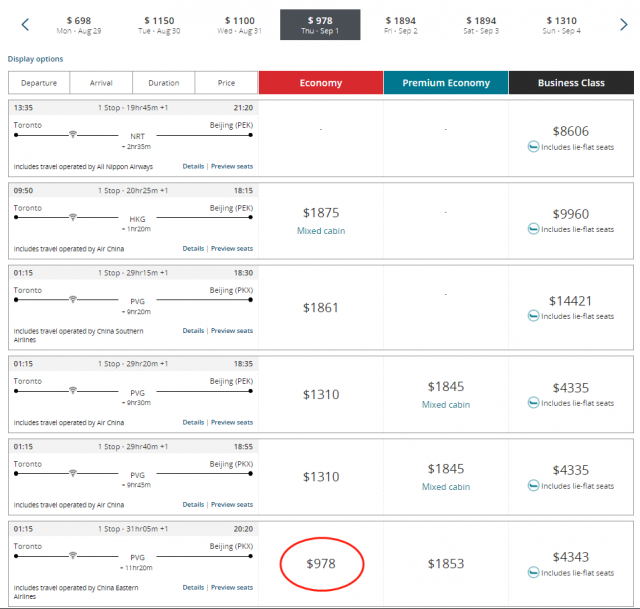The image size is (640, 609).
Task: Click lie-flat seat icon under $14421 fare
Action: [533, 316]
